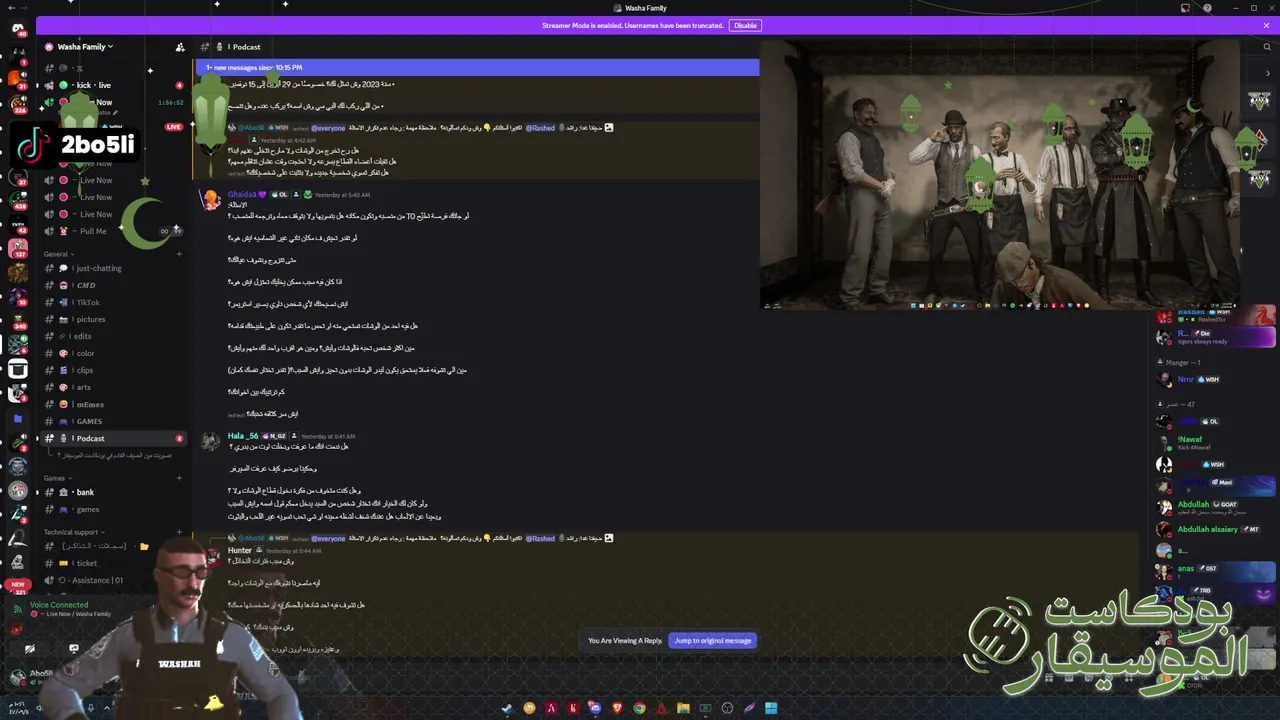The width and height of the screenshot is (1280, 720).
Task: Add a channel to Technical support category
Action: 179,532
